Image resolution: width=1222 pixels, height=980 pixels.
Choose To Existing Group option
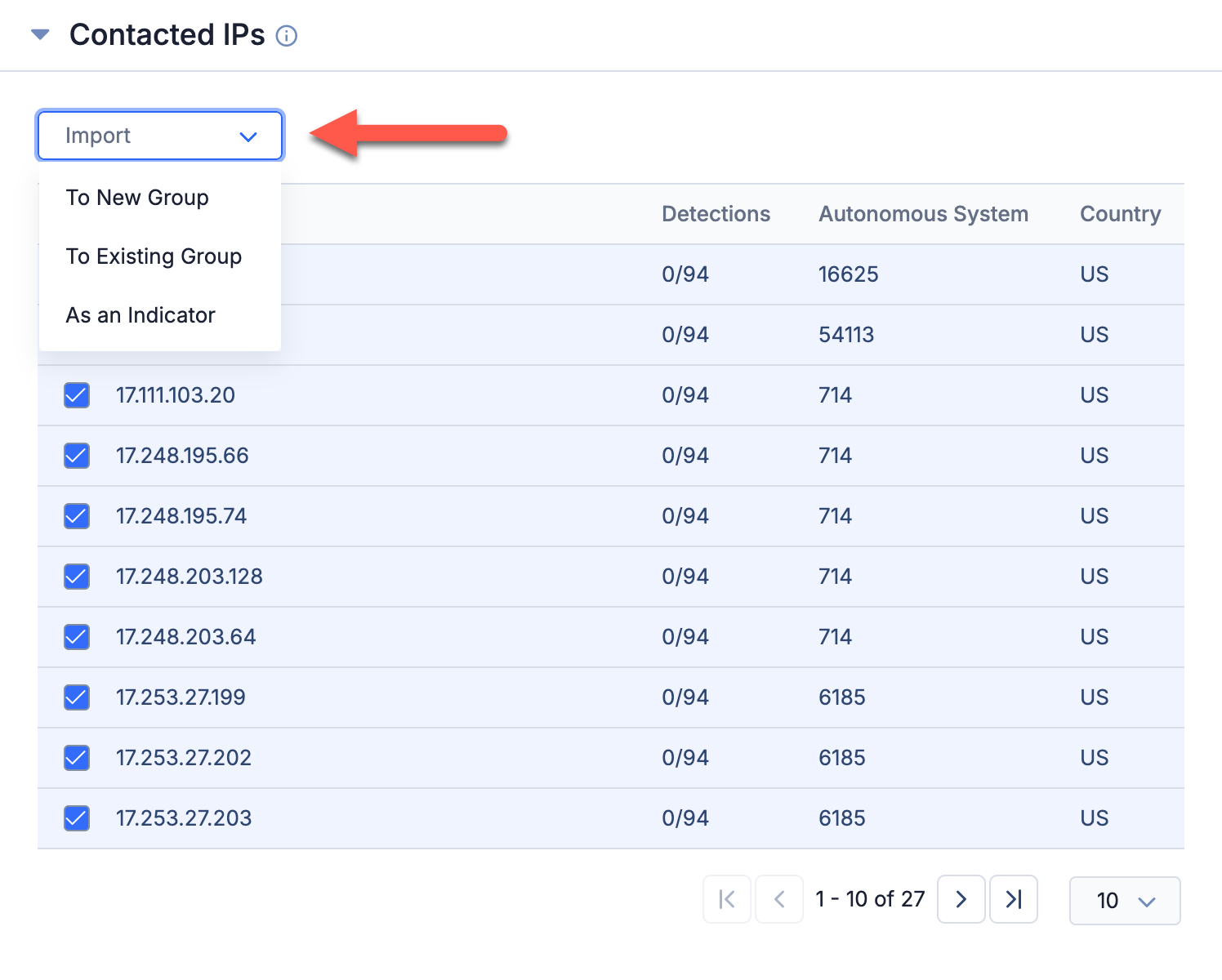154,256
